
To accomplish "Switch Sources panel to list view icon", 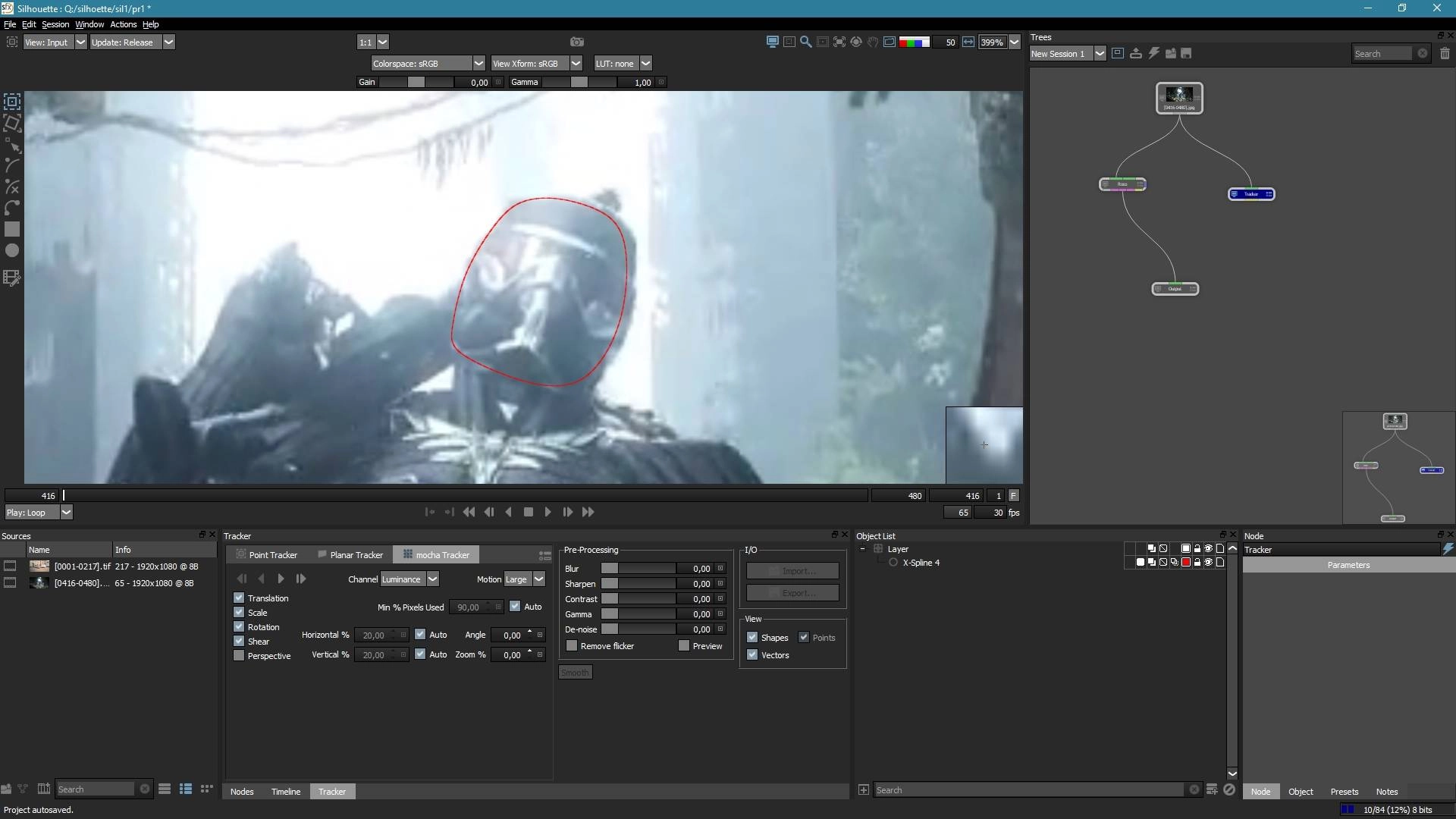I will tap(165, 789).
